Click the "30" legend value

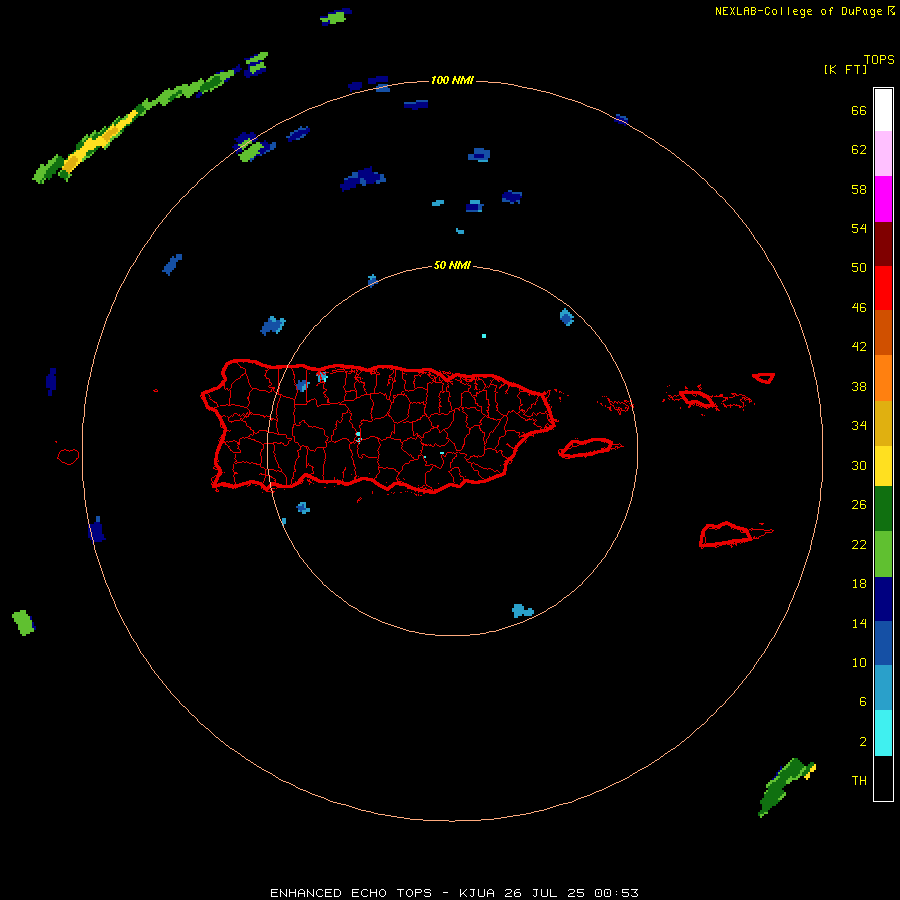859,465
